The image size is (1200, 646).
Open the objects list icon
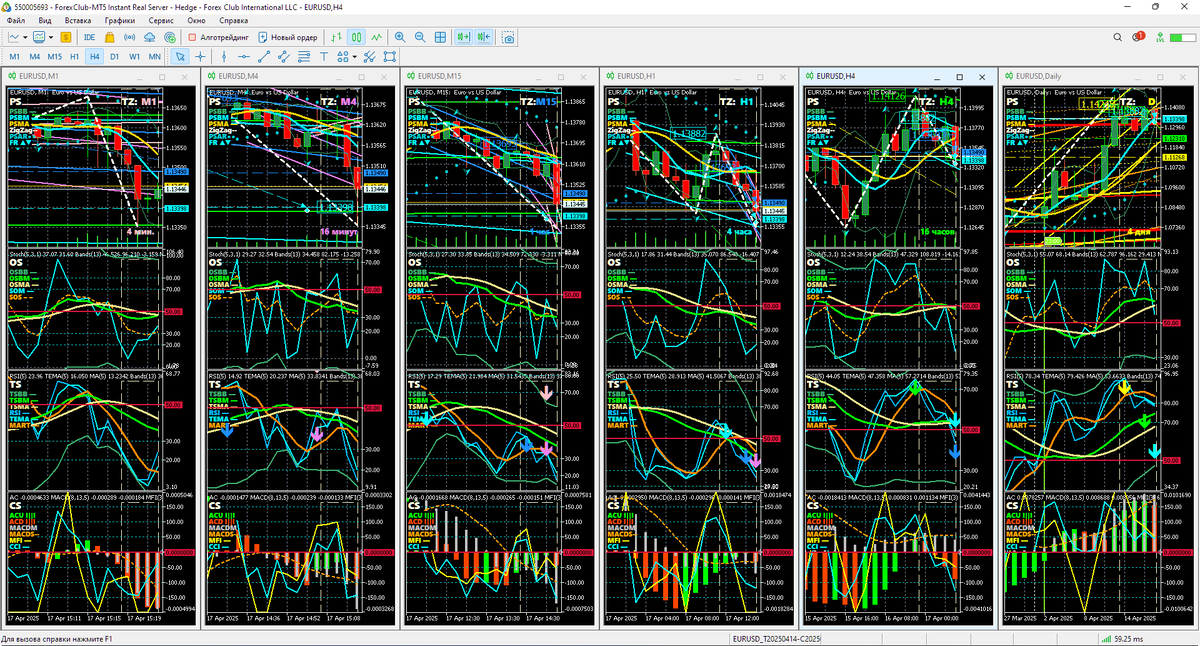tap(389, 57)
